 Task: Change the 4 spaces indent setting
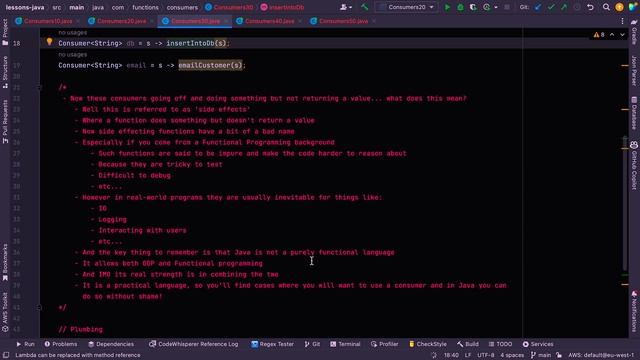pyautogui.click(x=512, y=355)
